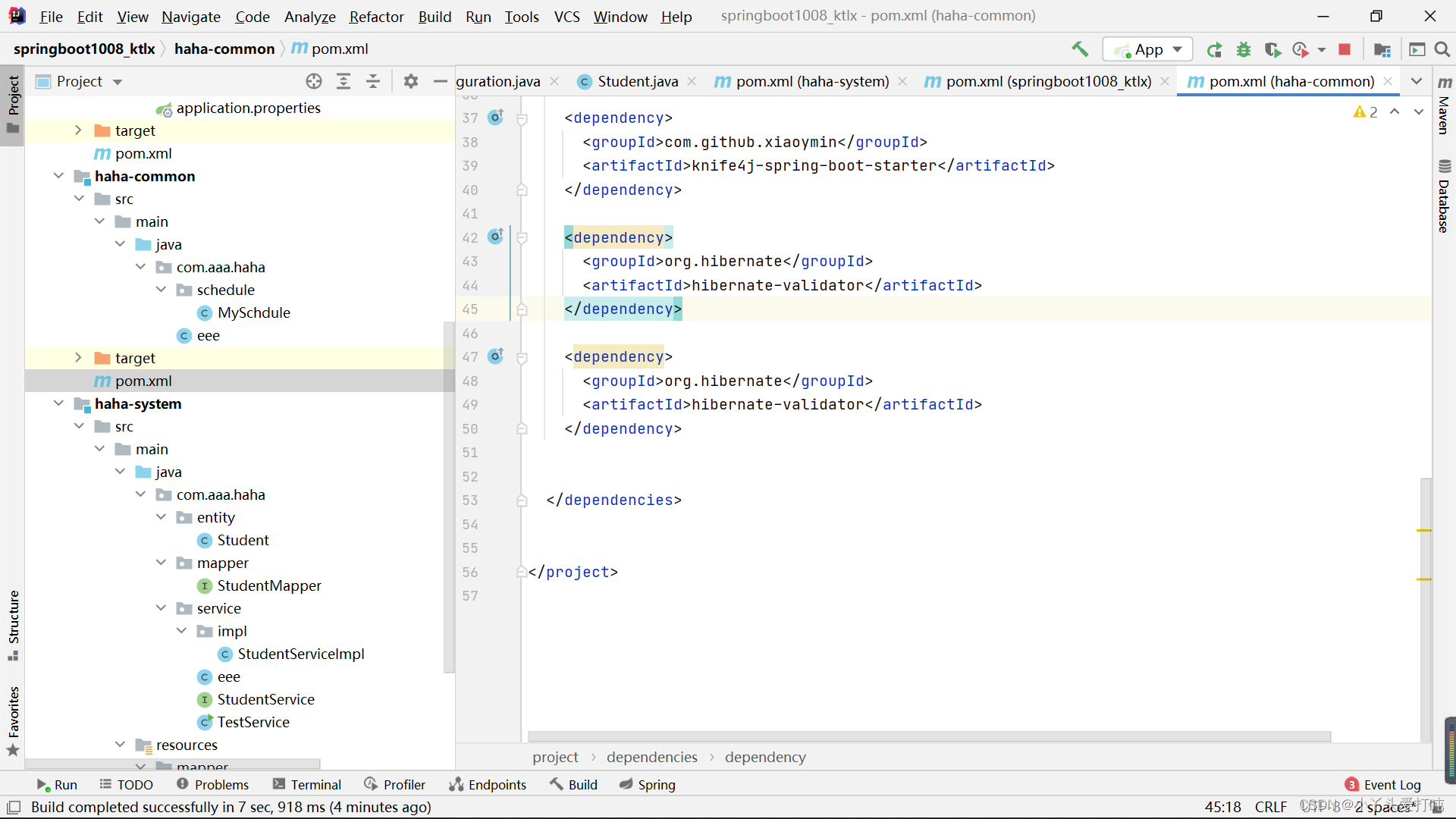Select StudentServiceImpl in project tree
The width and height of the screenshot is (1456, 819).
coord(301,654)
